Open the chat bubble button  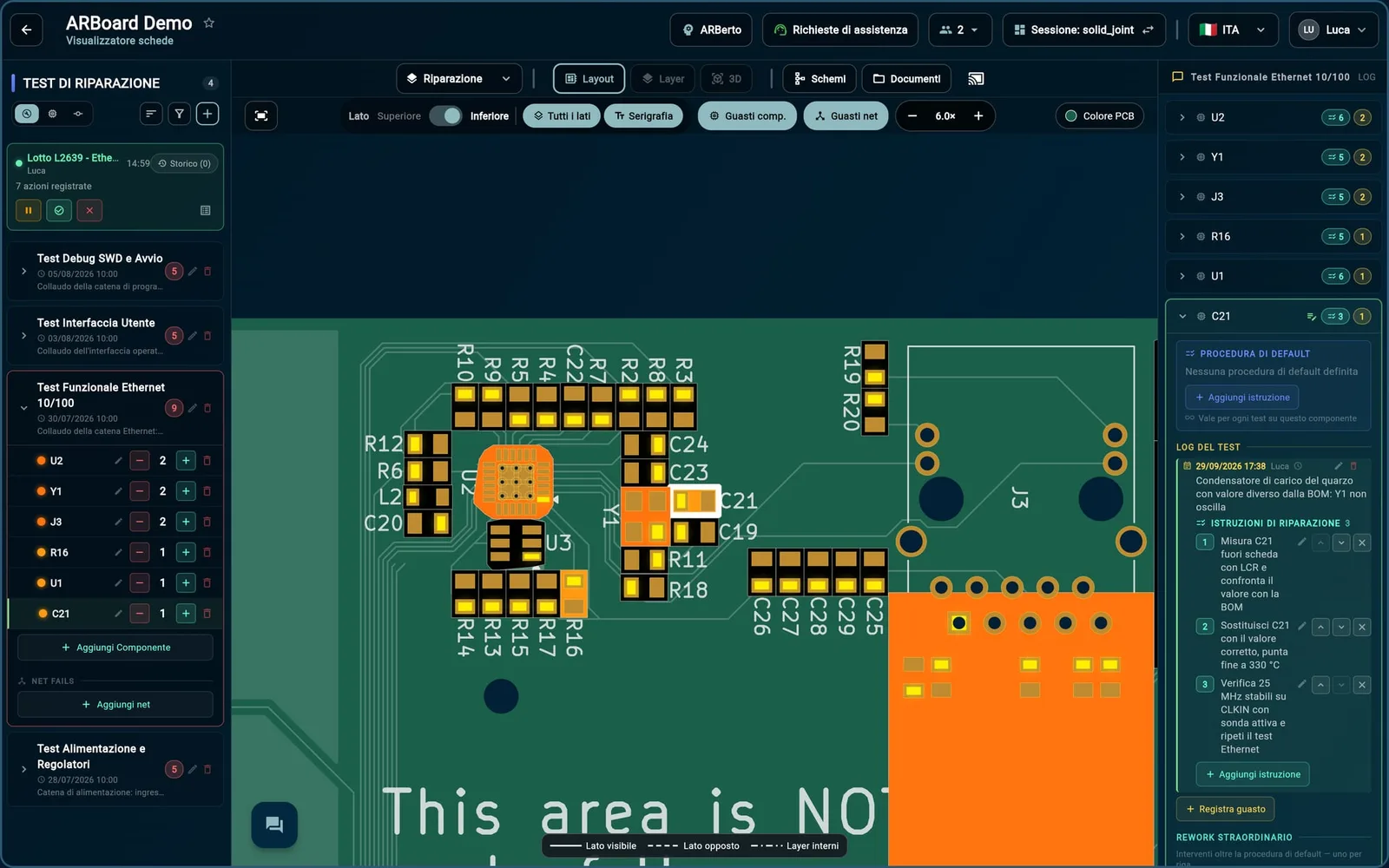coord(274,825)
